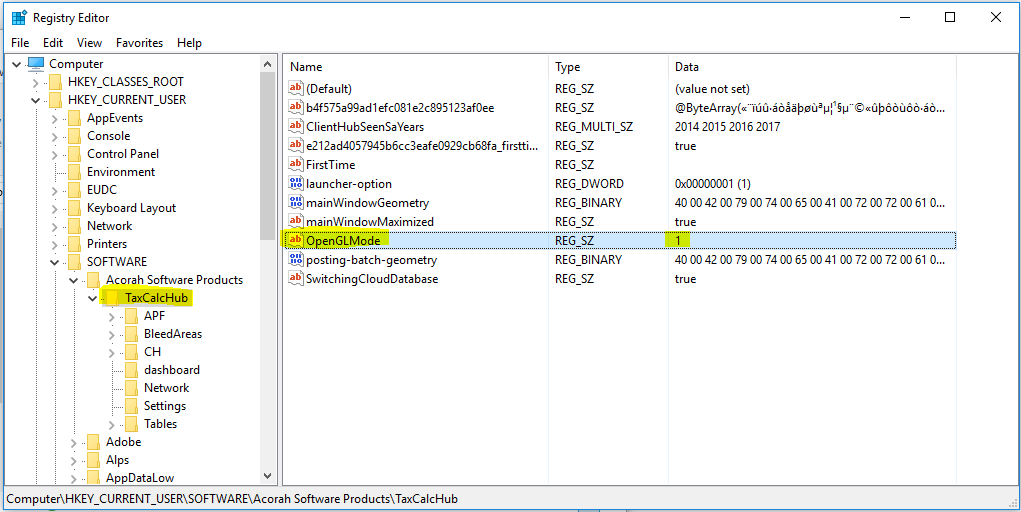
Task: Click the Computer icon at tree root
Action: click(x=37, y=64)
